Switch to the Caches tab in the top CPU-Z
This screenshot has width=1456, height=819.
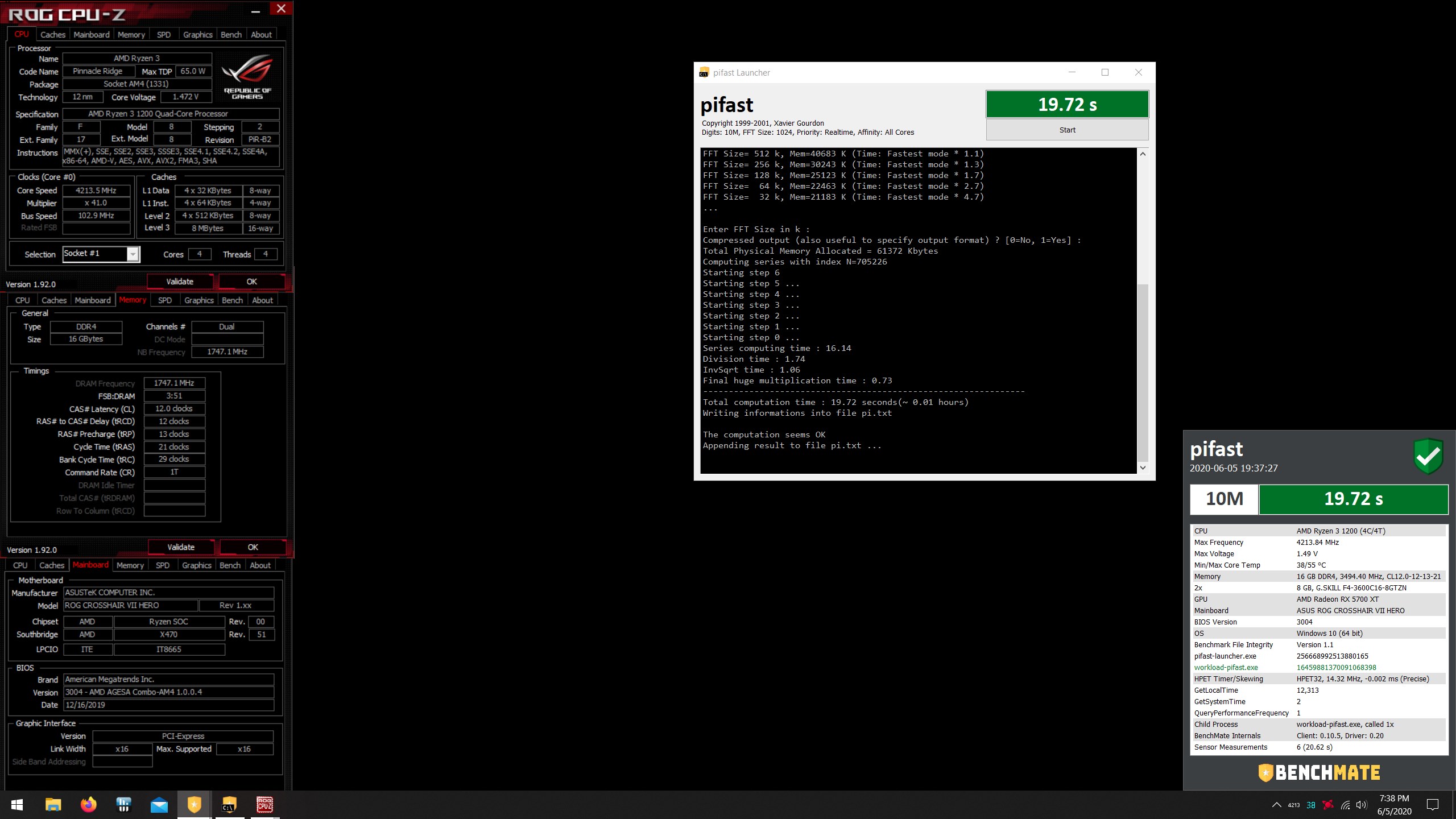(53, 35)
